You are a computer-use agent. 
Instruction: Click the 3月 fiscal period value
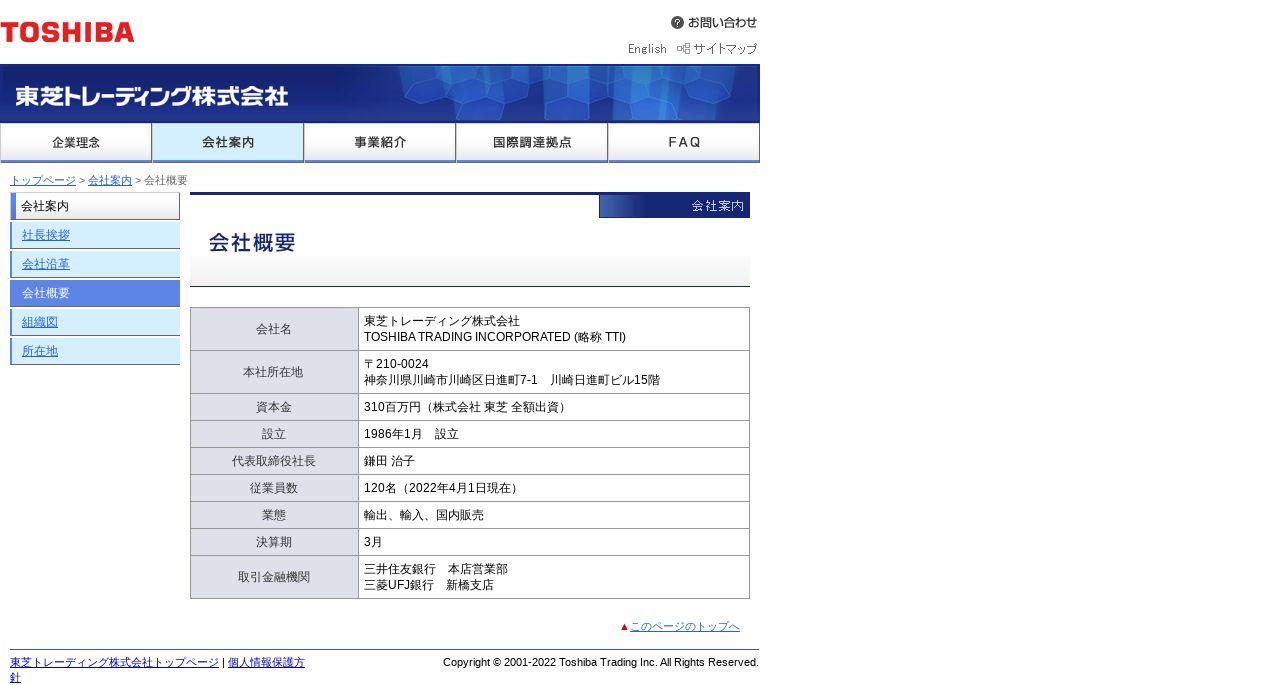373,542
